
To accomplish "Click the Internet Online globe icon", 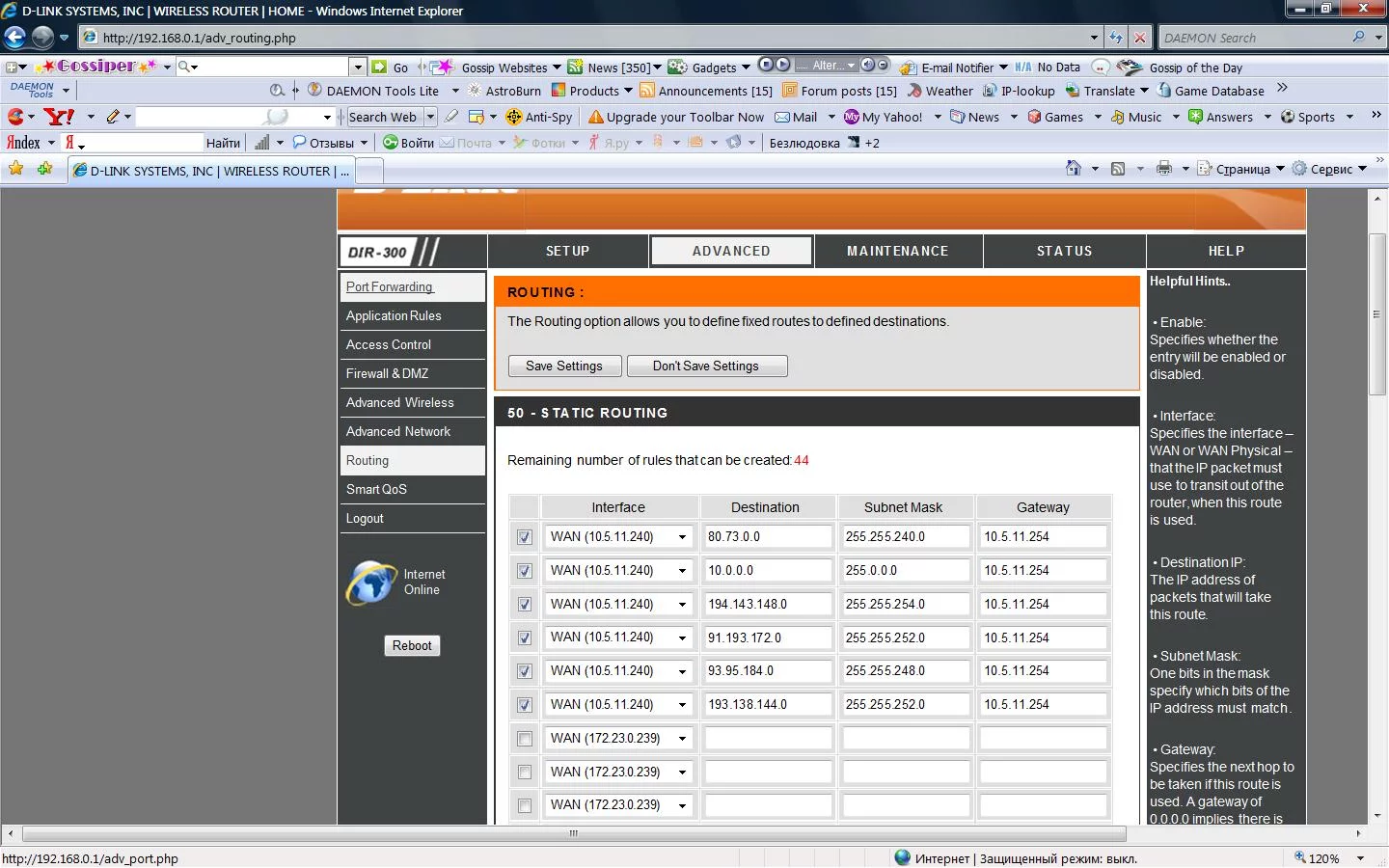I will 371,583.
